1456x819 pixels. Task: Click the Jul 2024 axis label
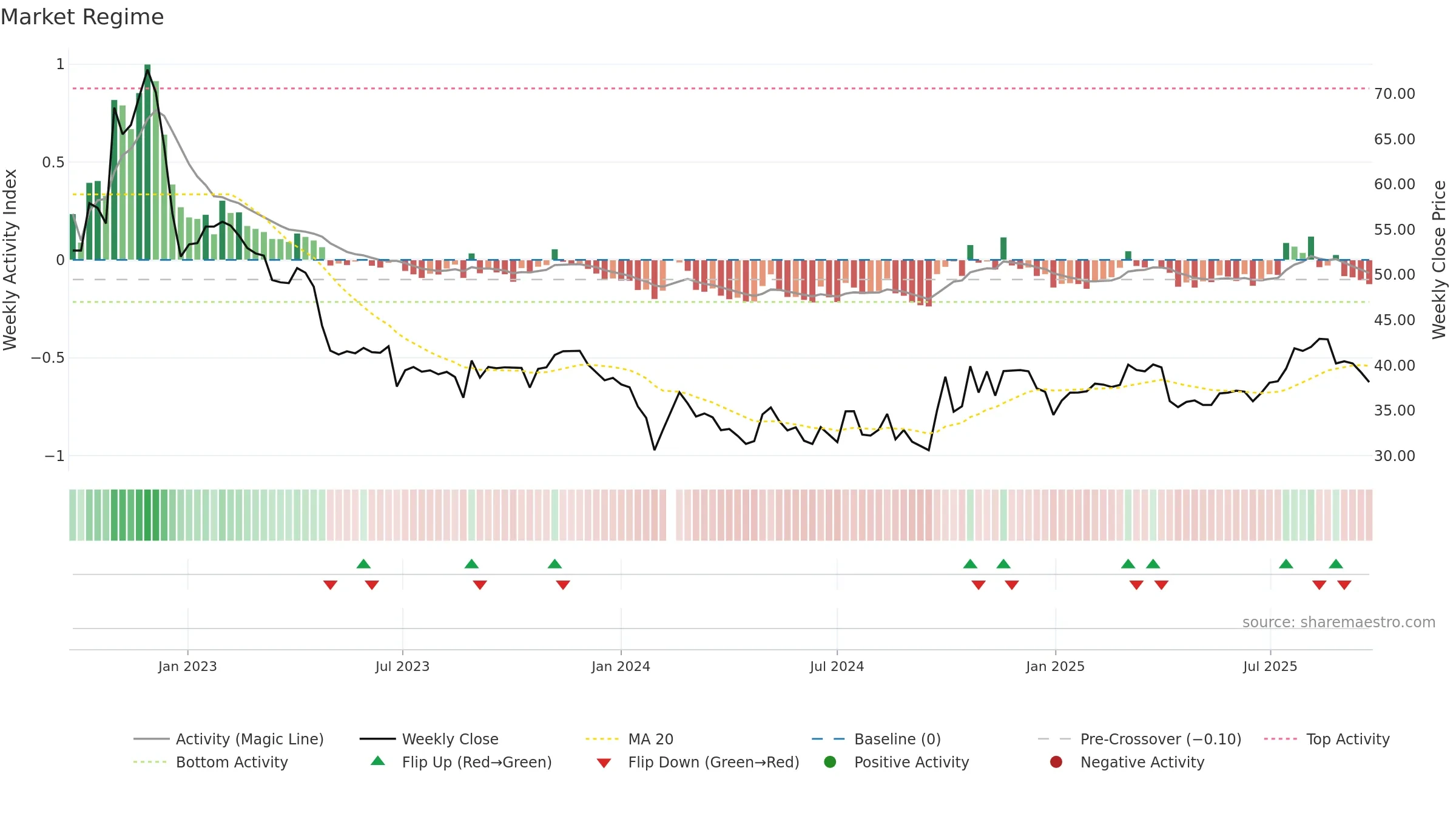[837, 666]
